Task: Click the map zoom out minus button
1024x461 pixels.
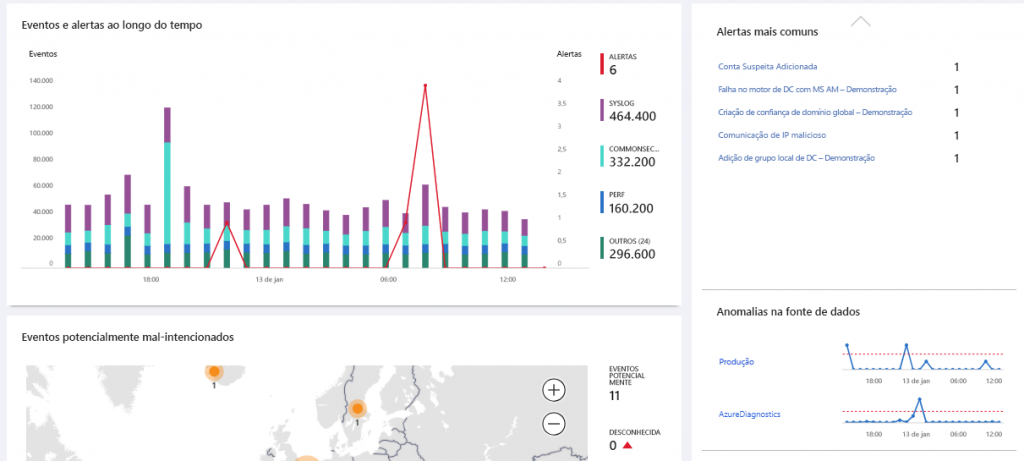Action: tap(554, 424)
